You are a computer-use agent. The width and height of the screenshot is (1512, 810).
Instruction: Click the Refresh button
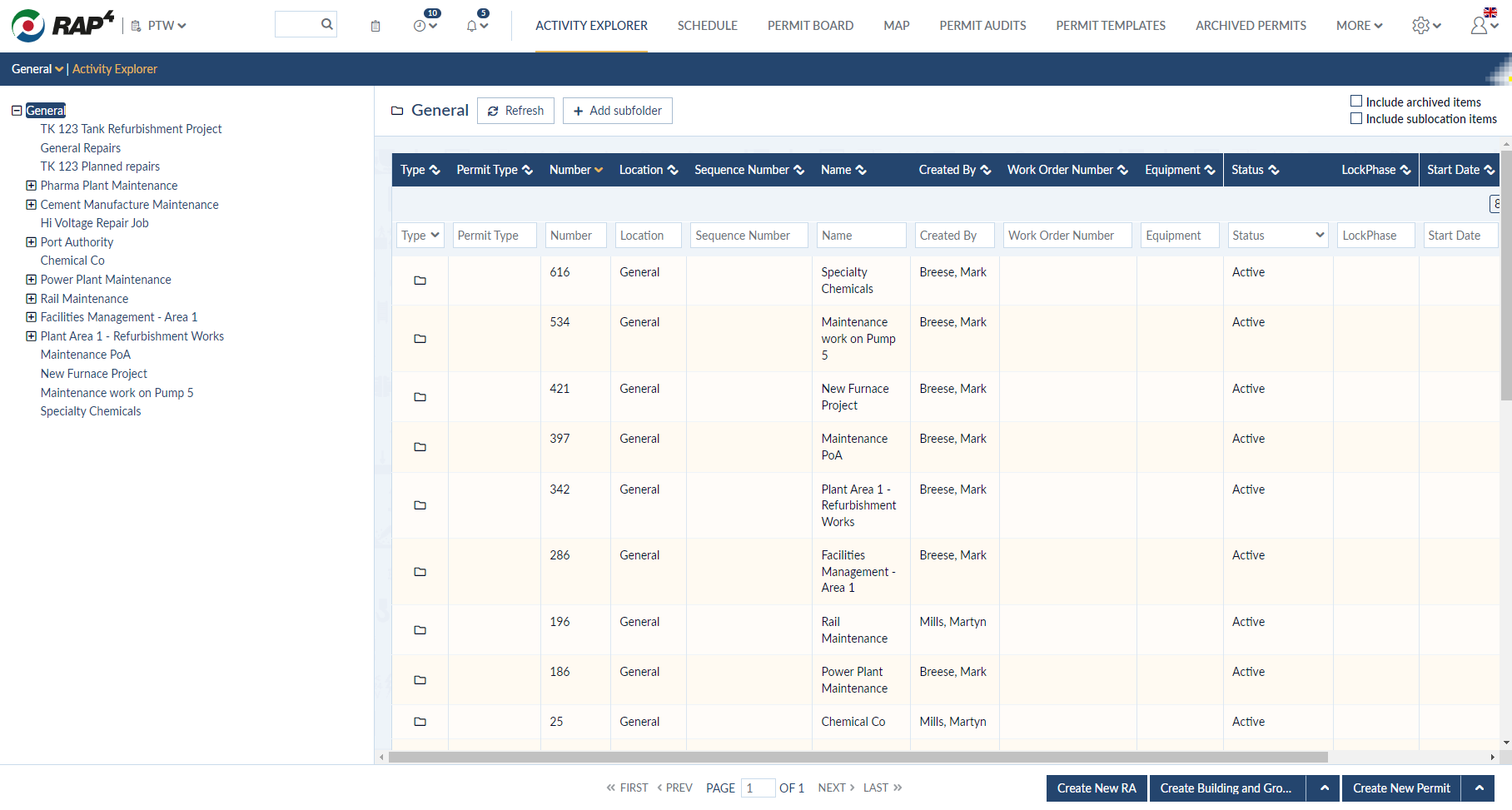tap(515, 111)
